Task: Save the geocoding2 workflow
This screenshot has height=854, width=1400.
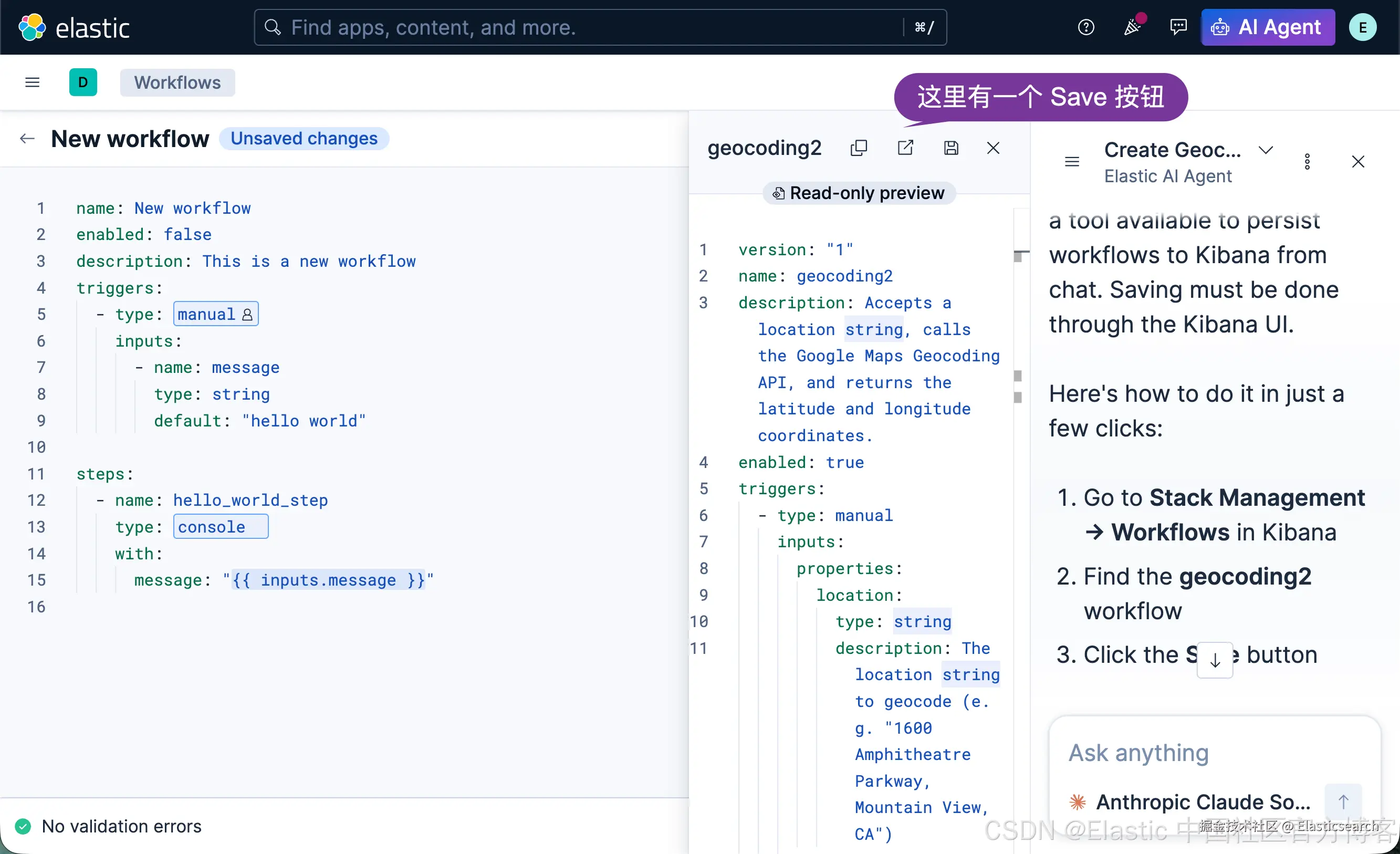Action: pyautogui.click(x=951, y=148)
